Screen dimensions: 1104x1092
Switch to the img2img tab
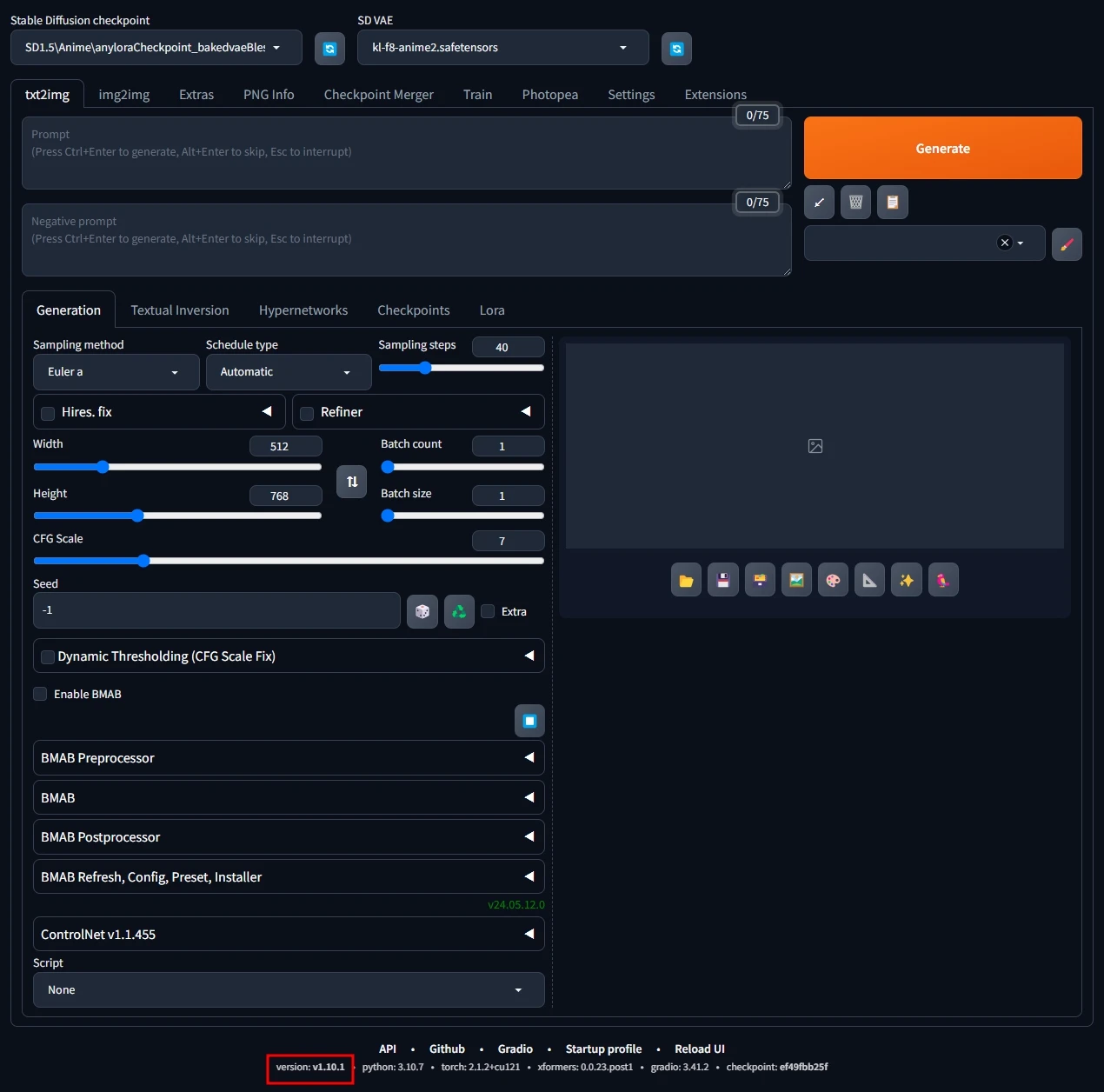[x=124, y=94]
